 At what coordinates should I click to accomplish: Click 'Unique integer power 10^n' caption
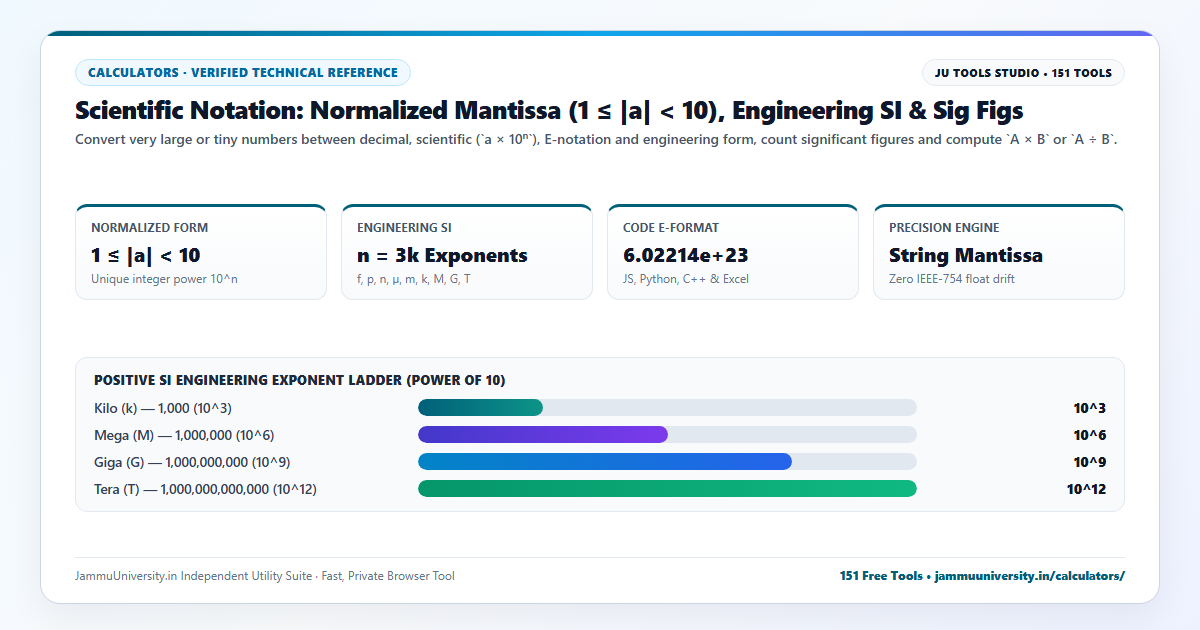coord(164,279)
